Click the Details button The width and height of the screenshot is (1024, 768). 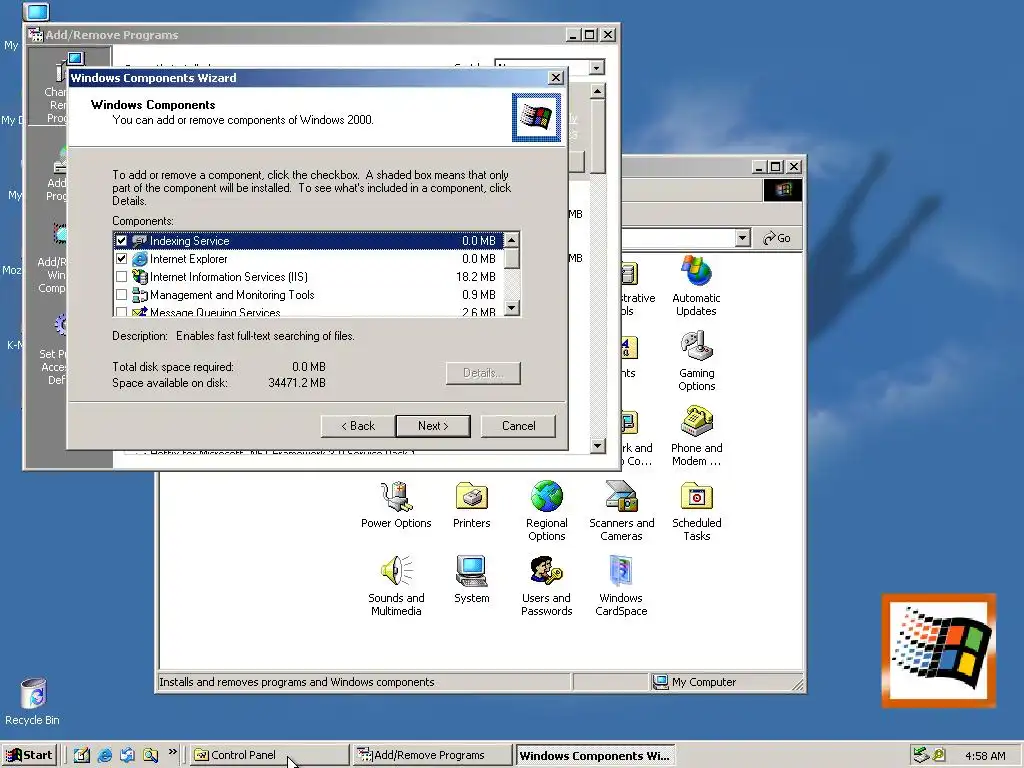pos(483,373)
